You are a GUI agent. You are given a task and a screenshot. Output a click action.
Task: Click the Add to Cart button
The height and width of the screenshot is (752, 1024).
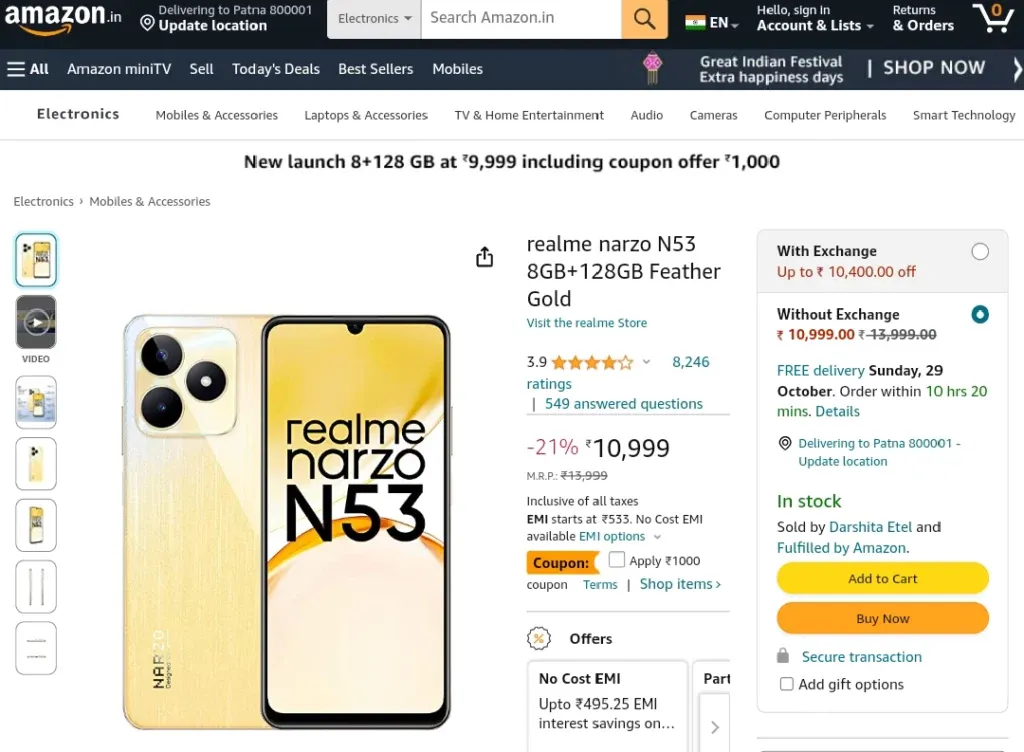tap(882, 578)
